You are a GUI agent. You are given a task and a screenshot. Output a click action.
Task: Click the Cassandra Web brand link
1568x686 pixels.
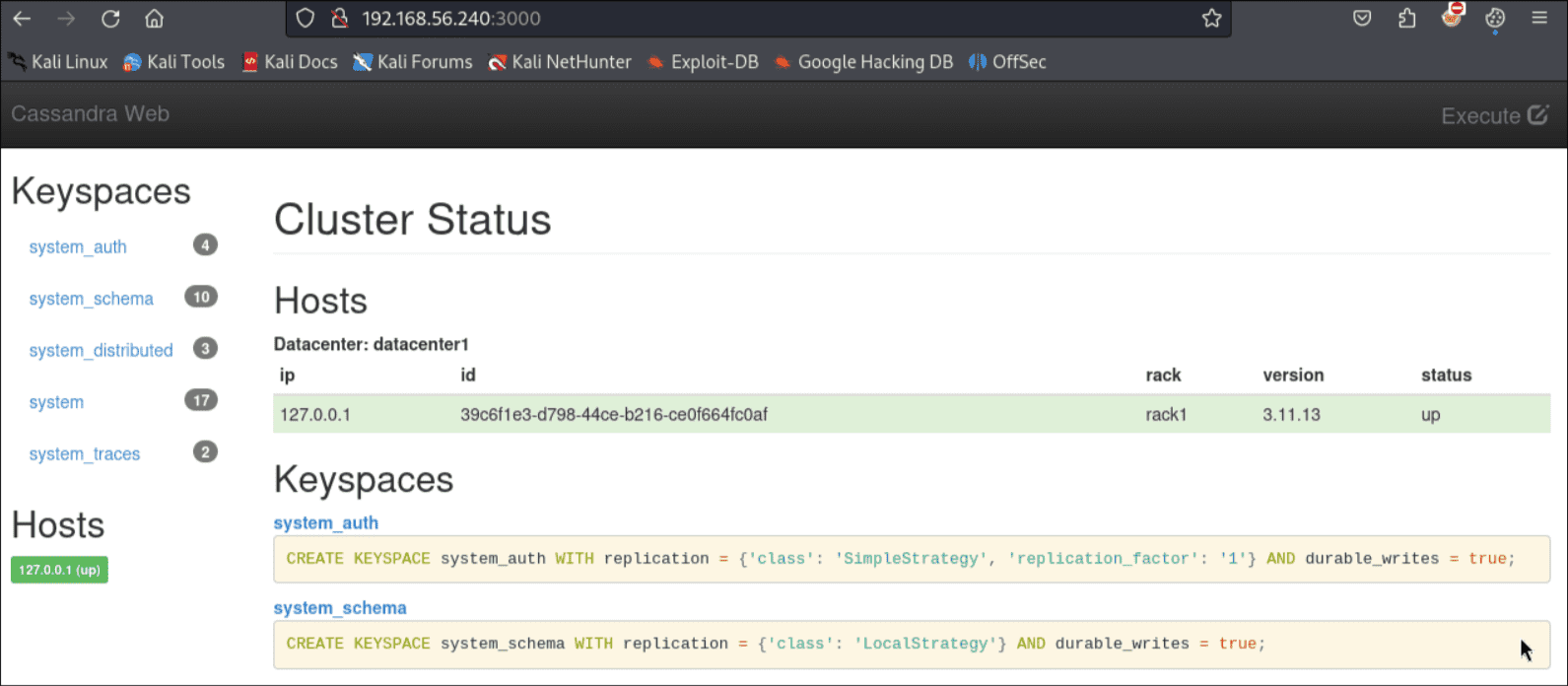pyautogui.click(x=91, y=114)
